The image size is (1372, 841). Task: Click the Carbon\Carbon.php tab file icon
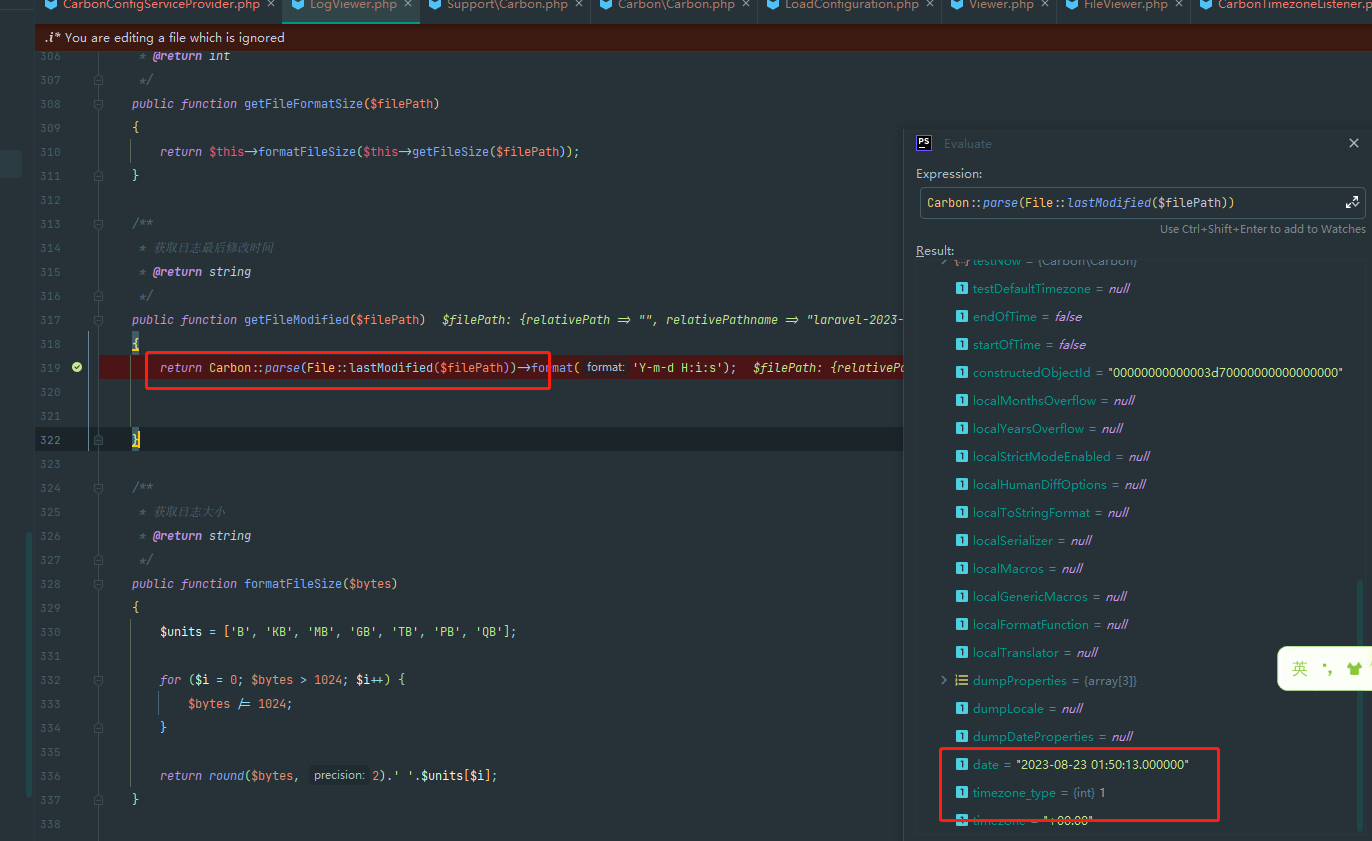(x=606, y=5)
